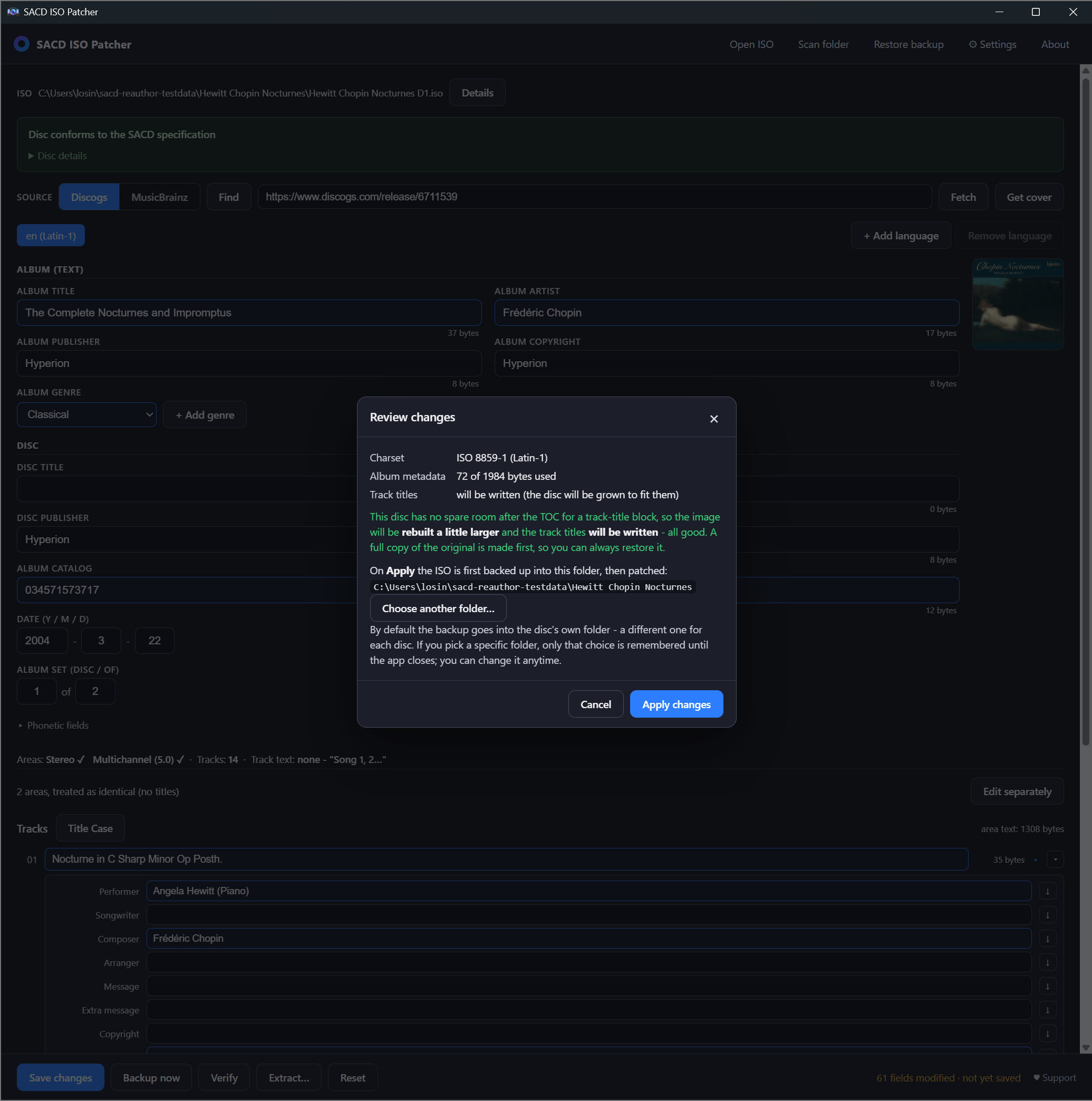Select the en (Latin-1) language tab
1092x1101 pixels.
51,235
